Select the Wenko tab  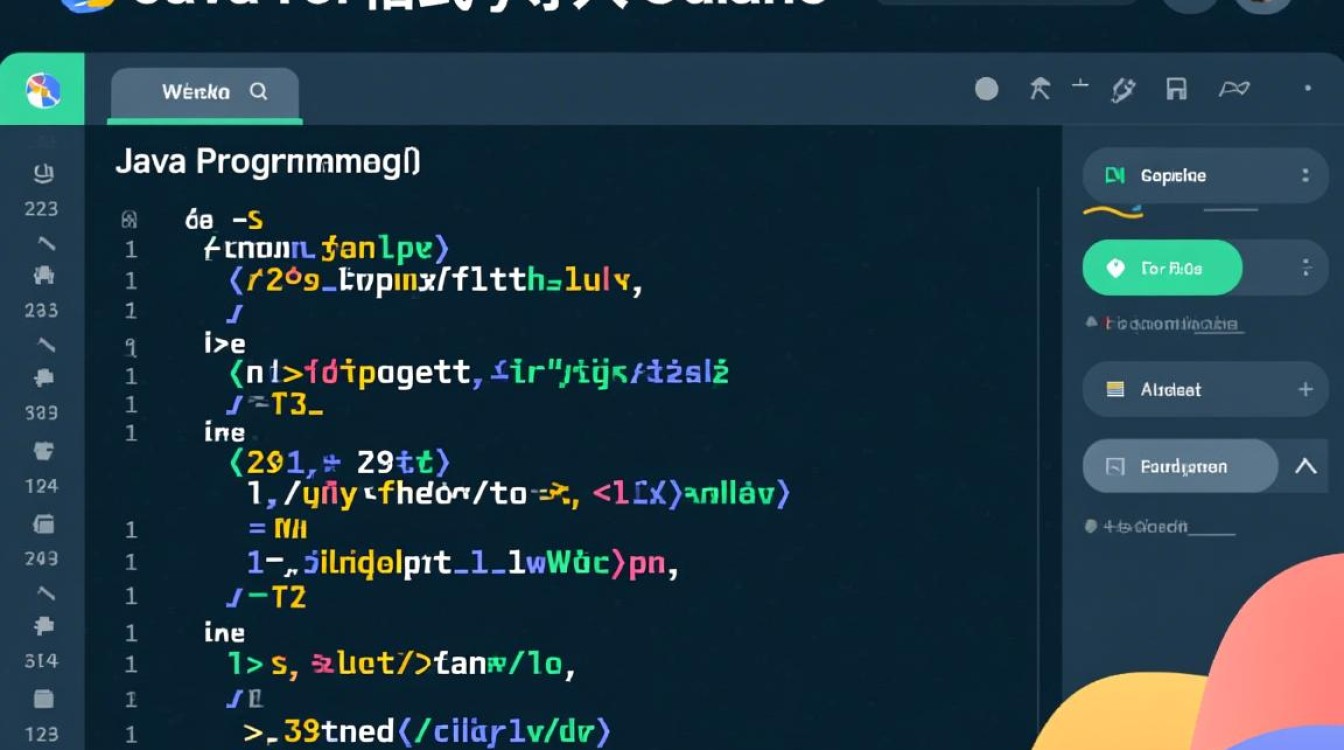pyautogui.click(x=204, y=93)
